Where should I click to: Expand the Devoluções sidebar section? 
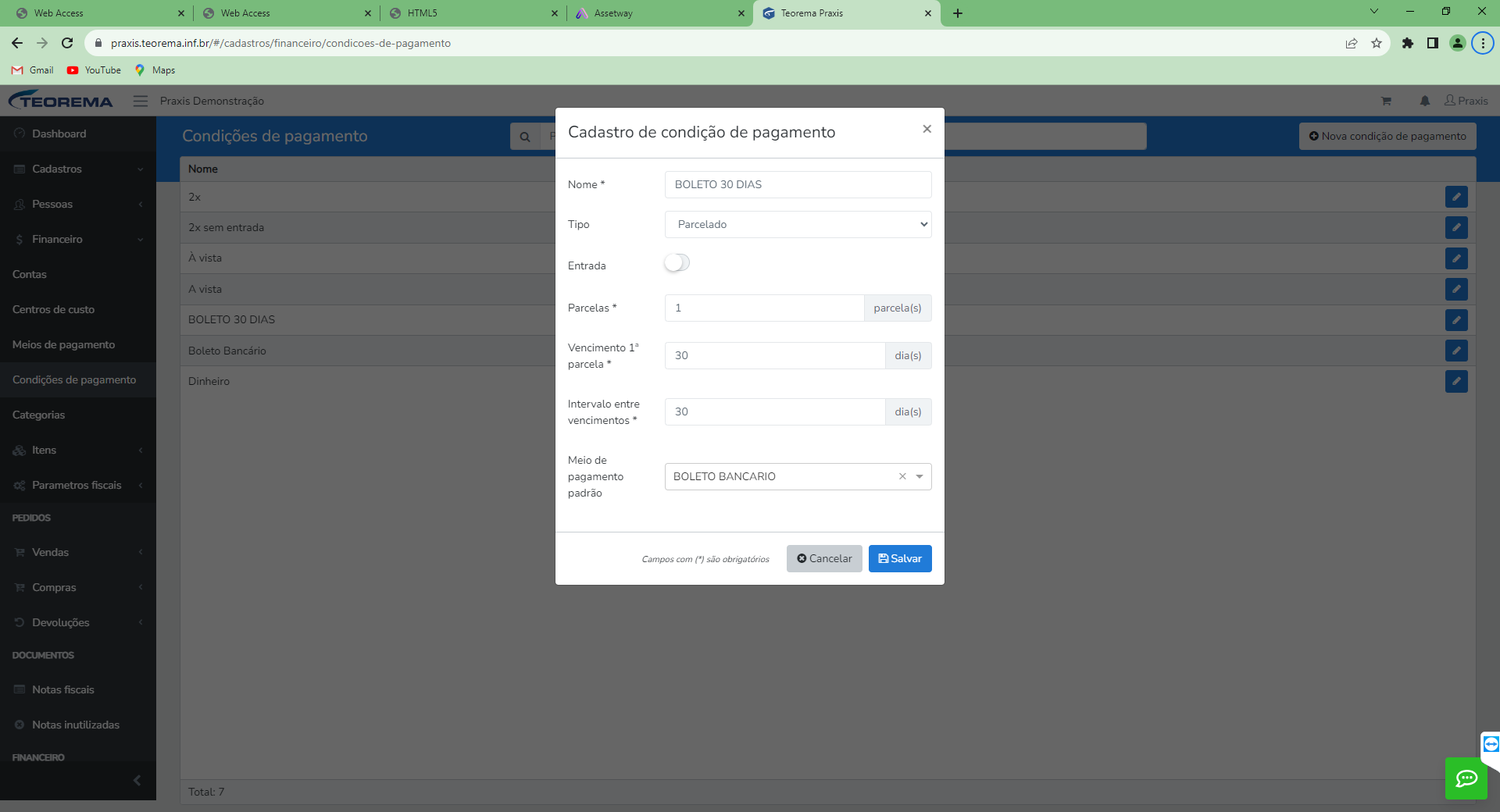coord(78,622)
